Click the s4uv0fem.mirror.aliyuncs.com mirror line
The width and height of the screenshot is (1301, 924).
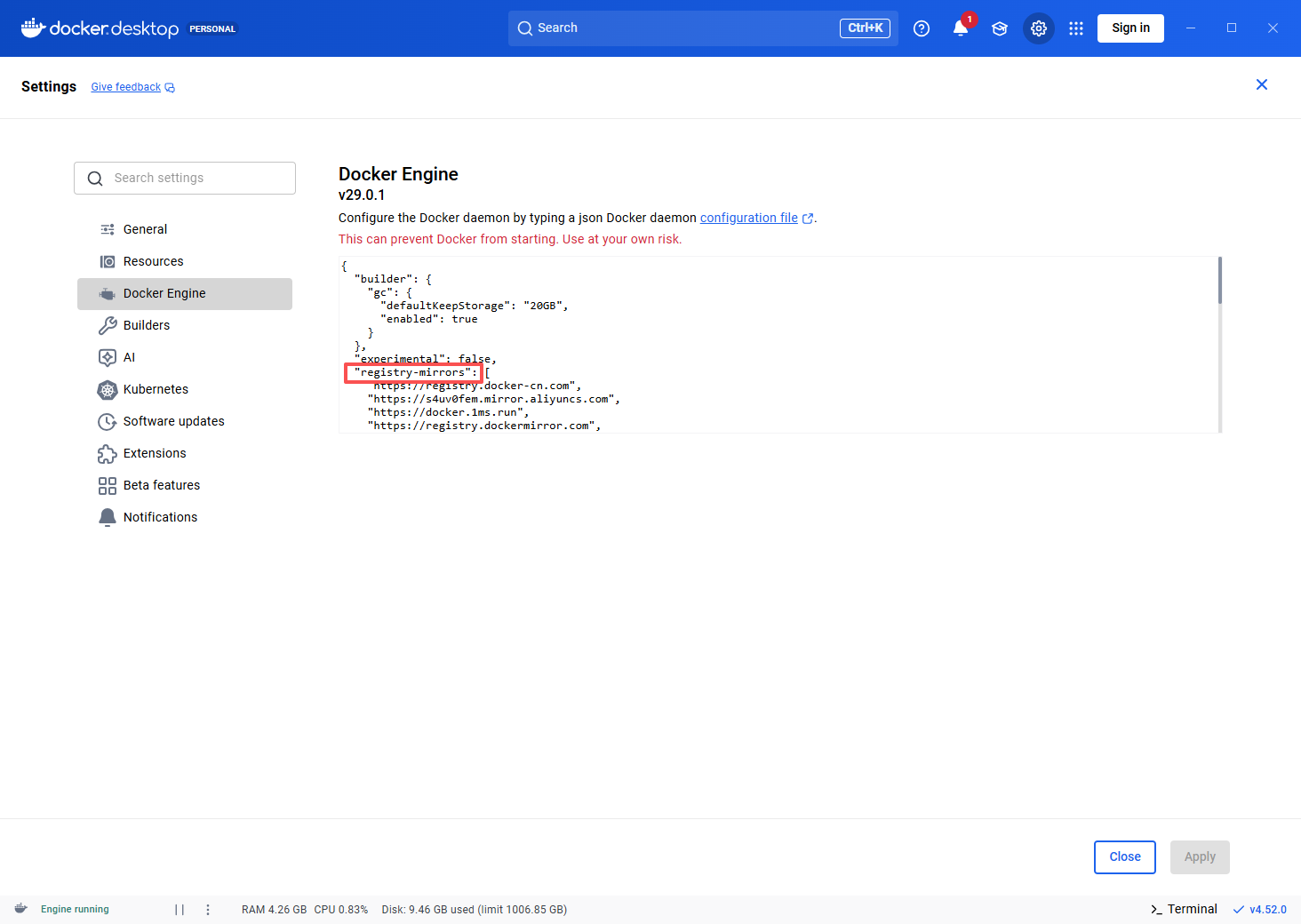click(494, 399)
